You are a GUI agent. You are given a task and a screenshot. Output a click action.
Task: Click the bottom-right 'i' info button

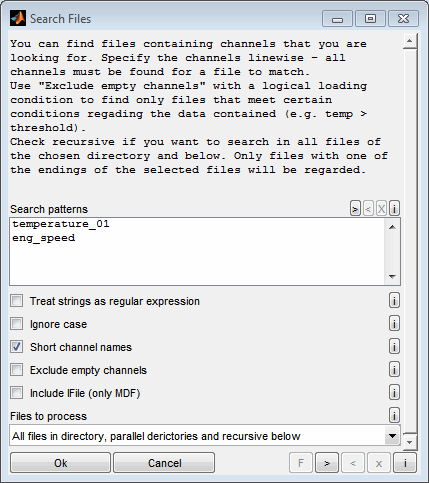[405, 463]
